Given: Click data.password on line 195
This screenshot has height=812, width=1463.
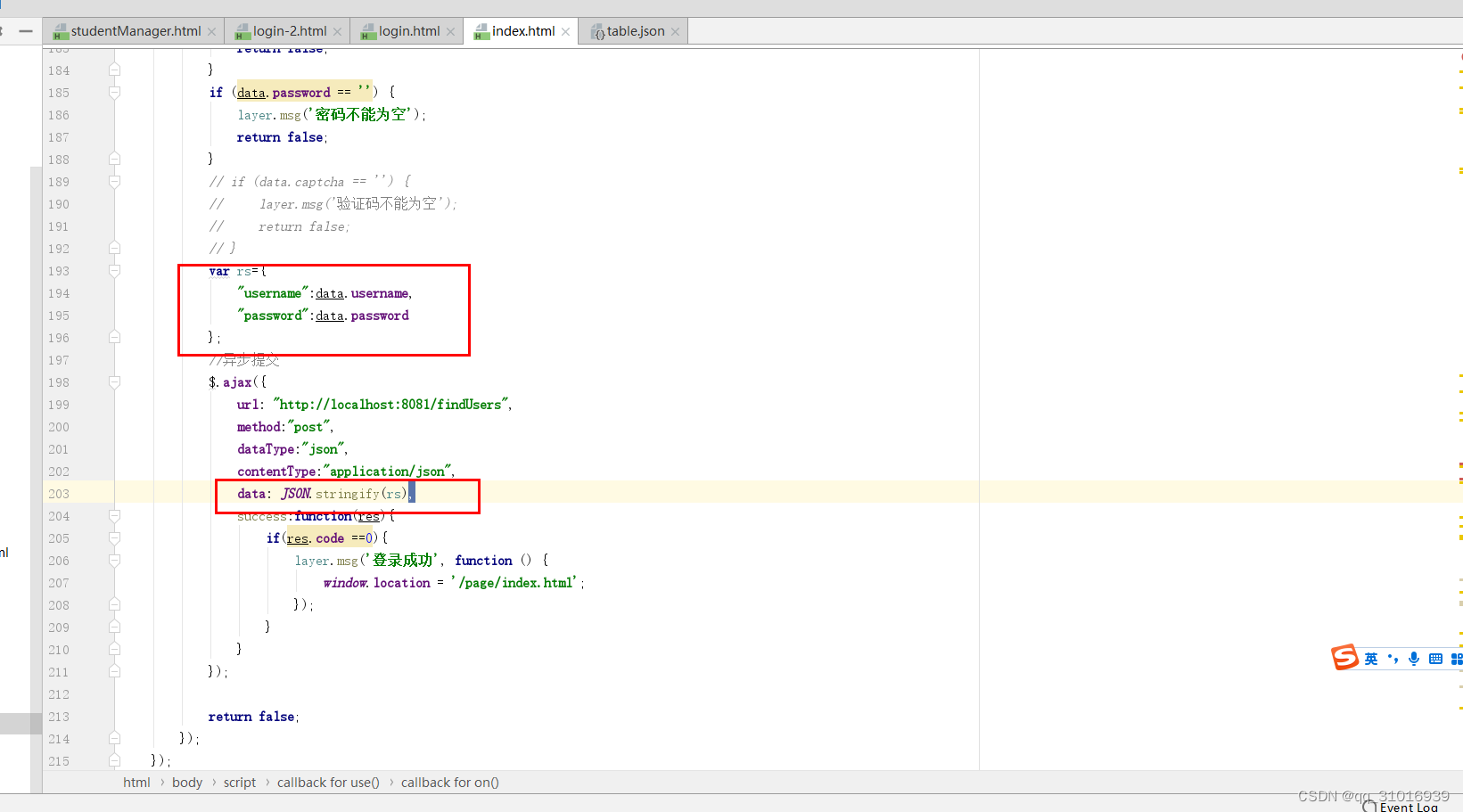Looking at the screenshot, I should click(362, 316).
